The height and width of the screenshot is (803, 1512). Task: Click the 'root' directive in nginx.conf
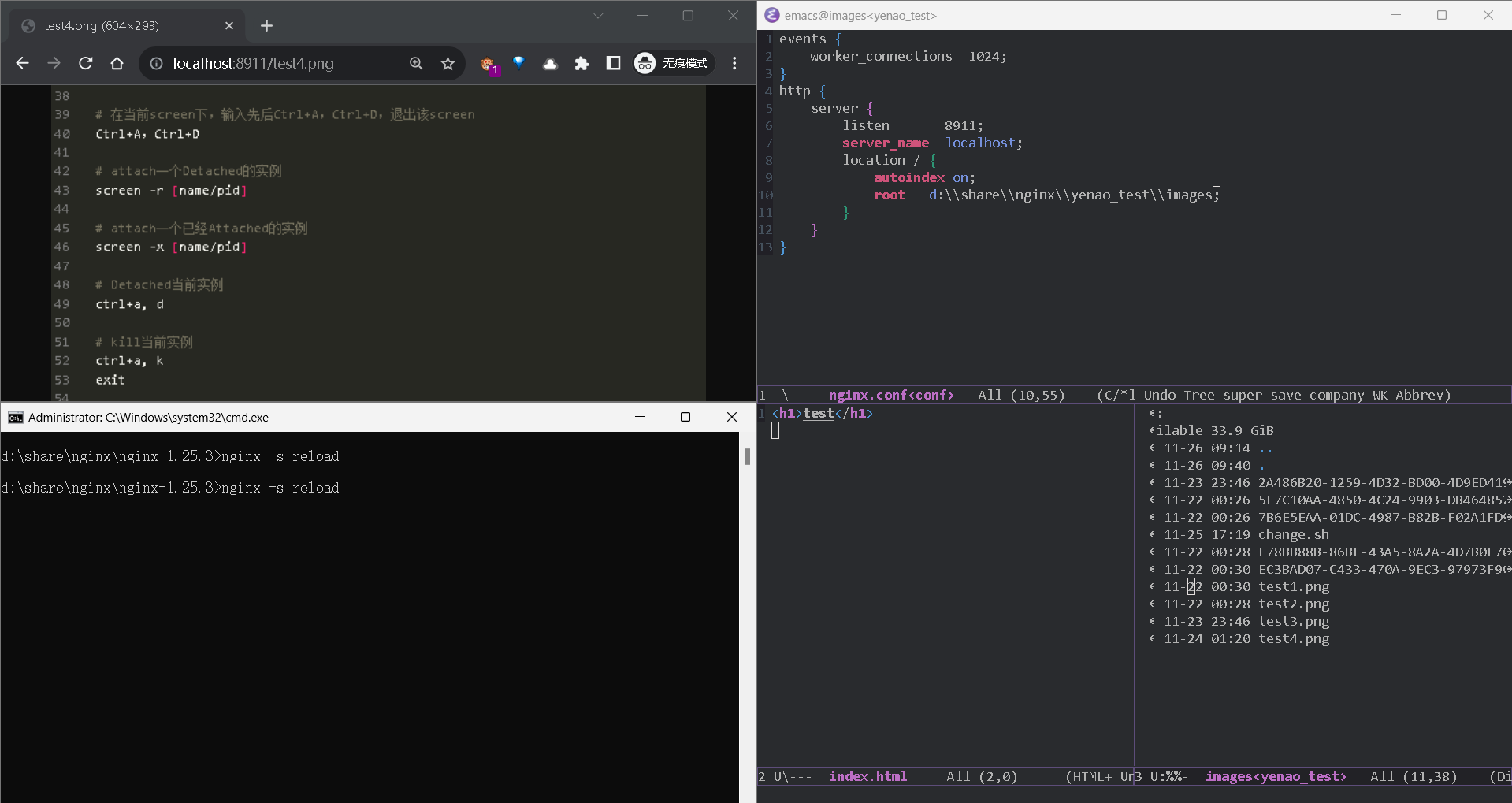pyautogui.click(x=890, y=195)
